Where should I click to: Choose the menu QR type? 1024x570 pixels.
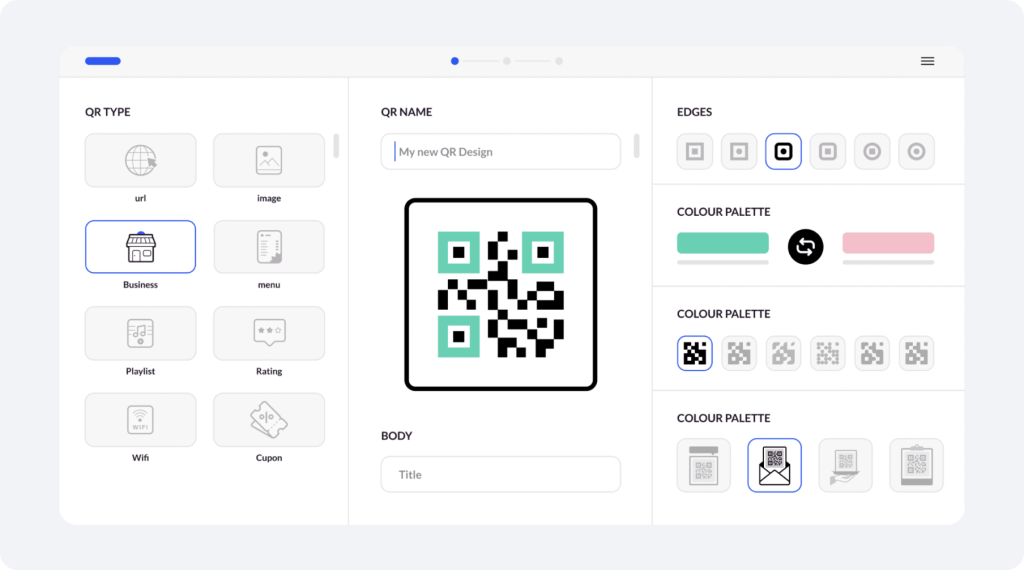tap(269, 247)
